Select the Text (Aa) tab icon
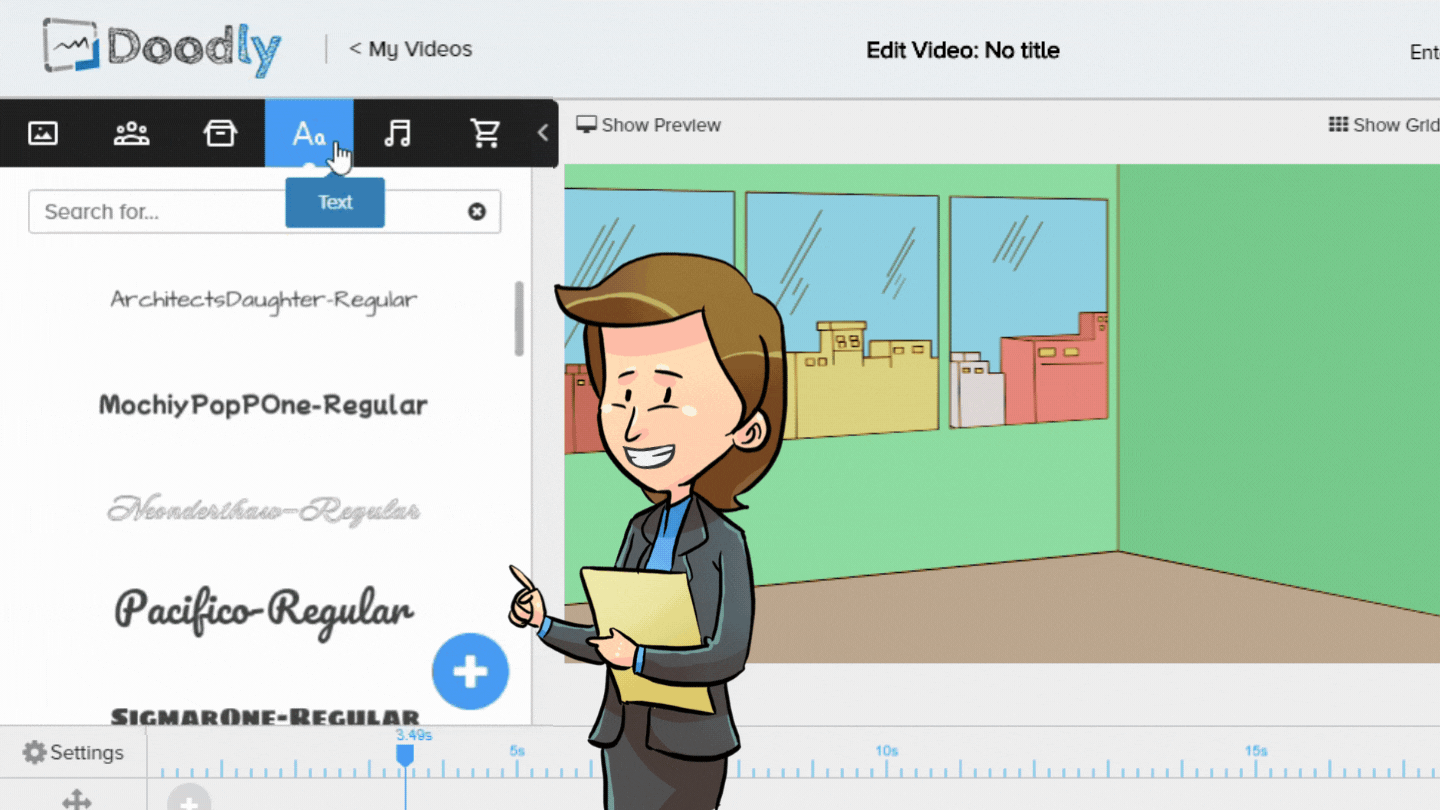This screenshot has height=810, width=1440. [309, 133]
